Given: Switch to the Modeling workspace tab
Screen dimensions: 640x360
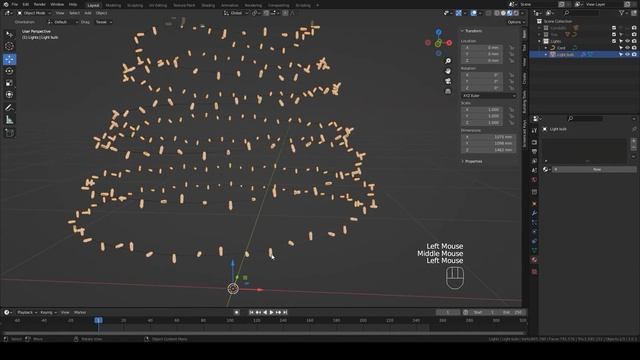Looking at the screenshot, I should pyautogui.click(x=113, y=5).
